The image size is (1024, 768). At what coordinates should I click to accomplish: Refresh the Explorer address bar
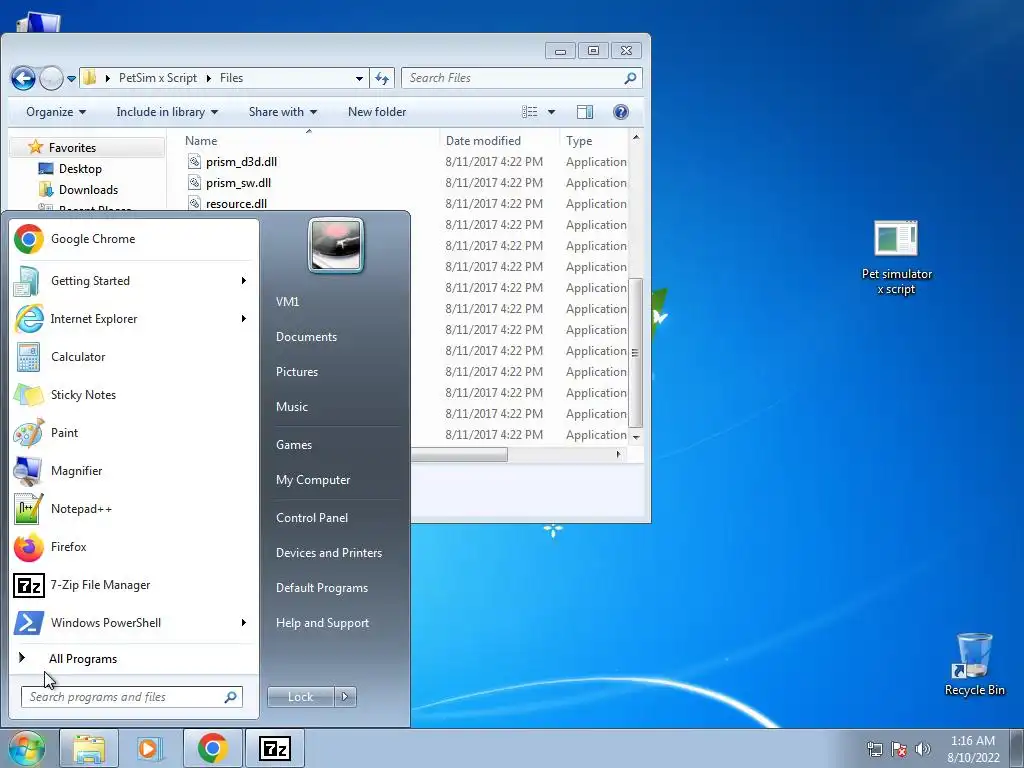pyautogui.click(x=382, y=78)
